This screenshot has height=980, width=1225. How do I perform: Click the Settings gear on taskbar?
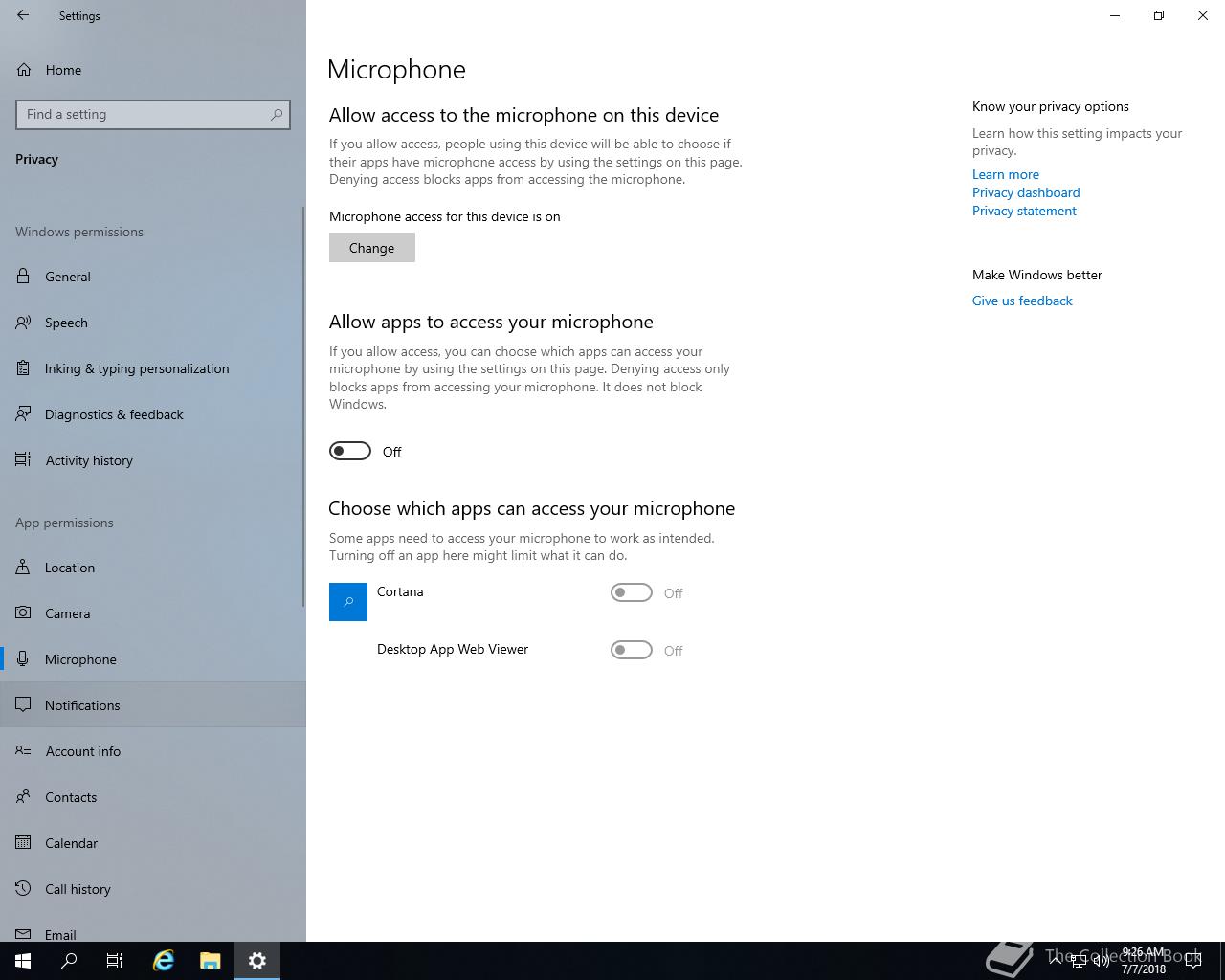tap(257, 961)
